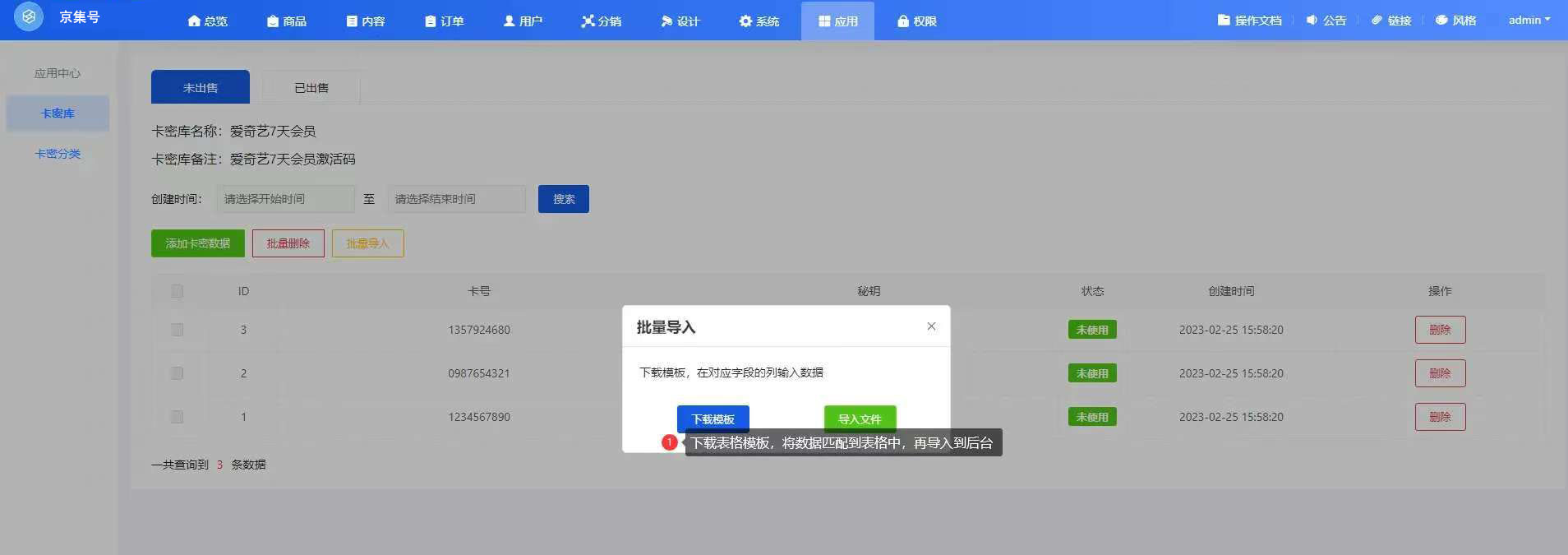Image resolution: width=1568 pixels, height=555 pixels.
Task: Open the 总览 home icon in navbar
Action: [x=194, y=21]
